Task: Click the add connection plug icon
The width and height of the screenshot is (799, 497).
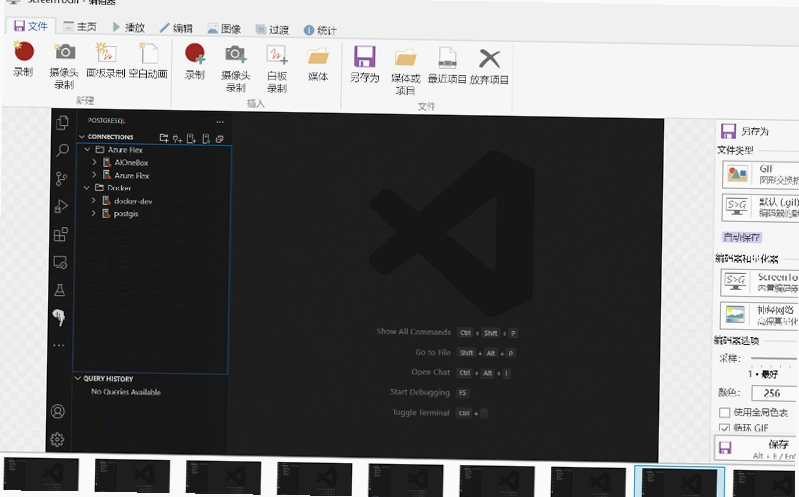Action: [x=177, y=138]
